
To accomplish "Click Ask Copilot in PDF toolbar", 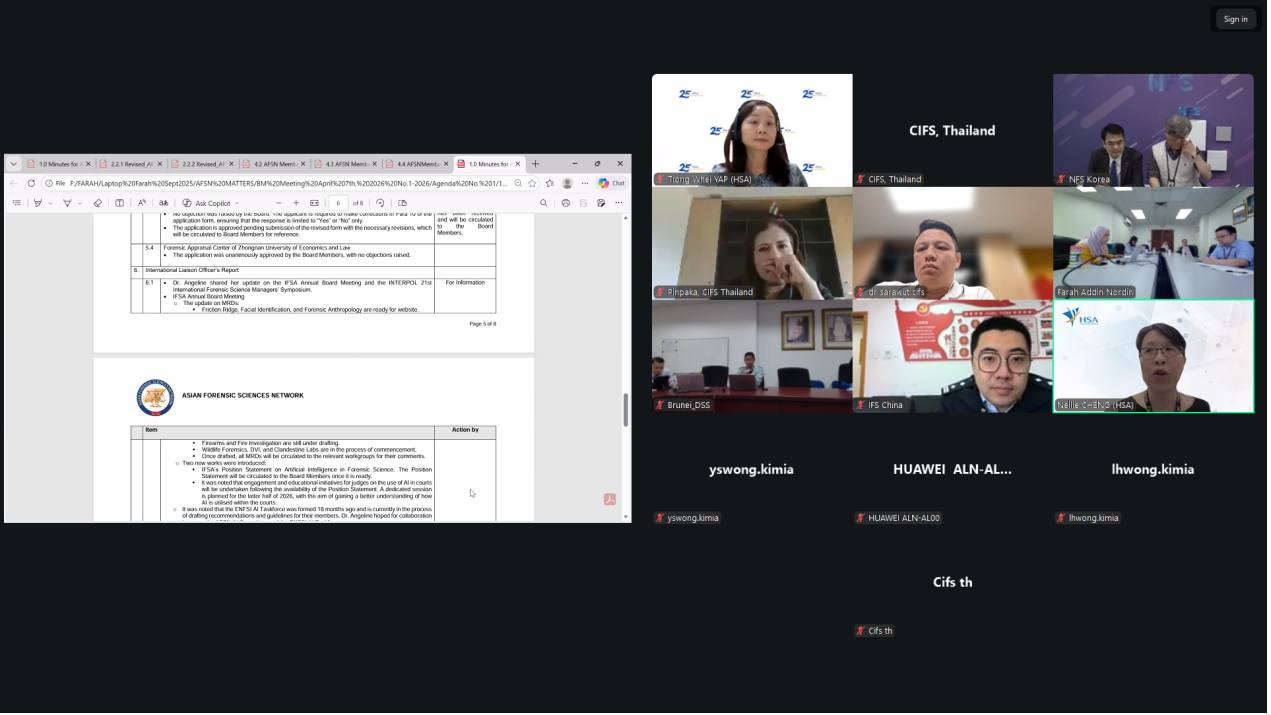I will pyautogui.click(x=206, y=203).
